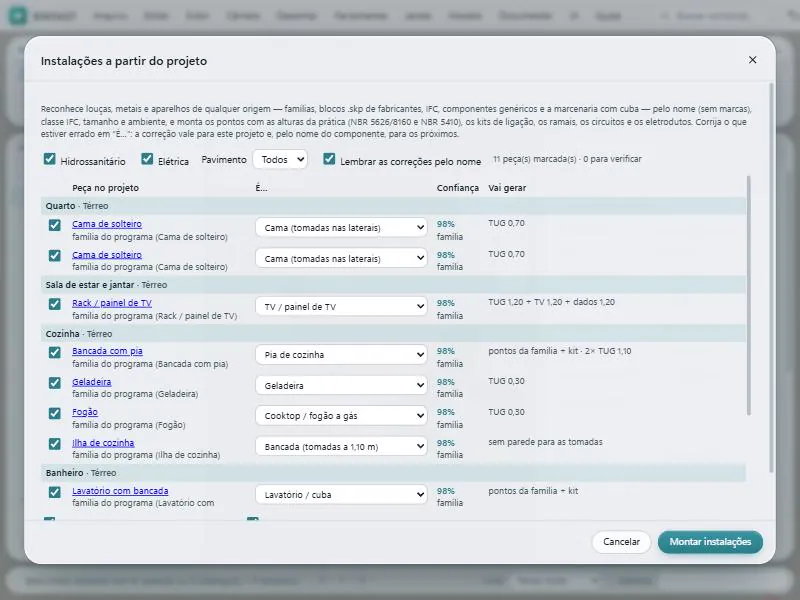The width and height of the screenshot is (800, 600).
Task: Click the 'sem parede para as tomadas' note
Action: (x=545, y=442)
